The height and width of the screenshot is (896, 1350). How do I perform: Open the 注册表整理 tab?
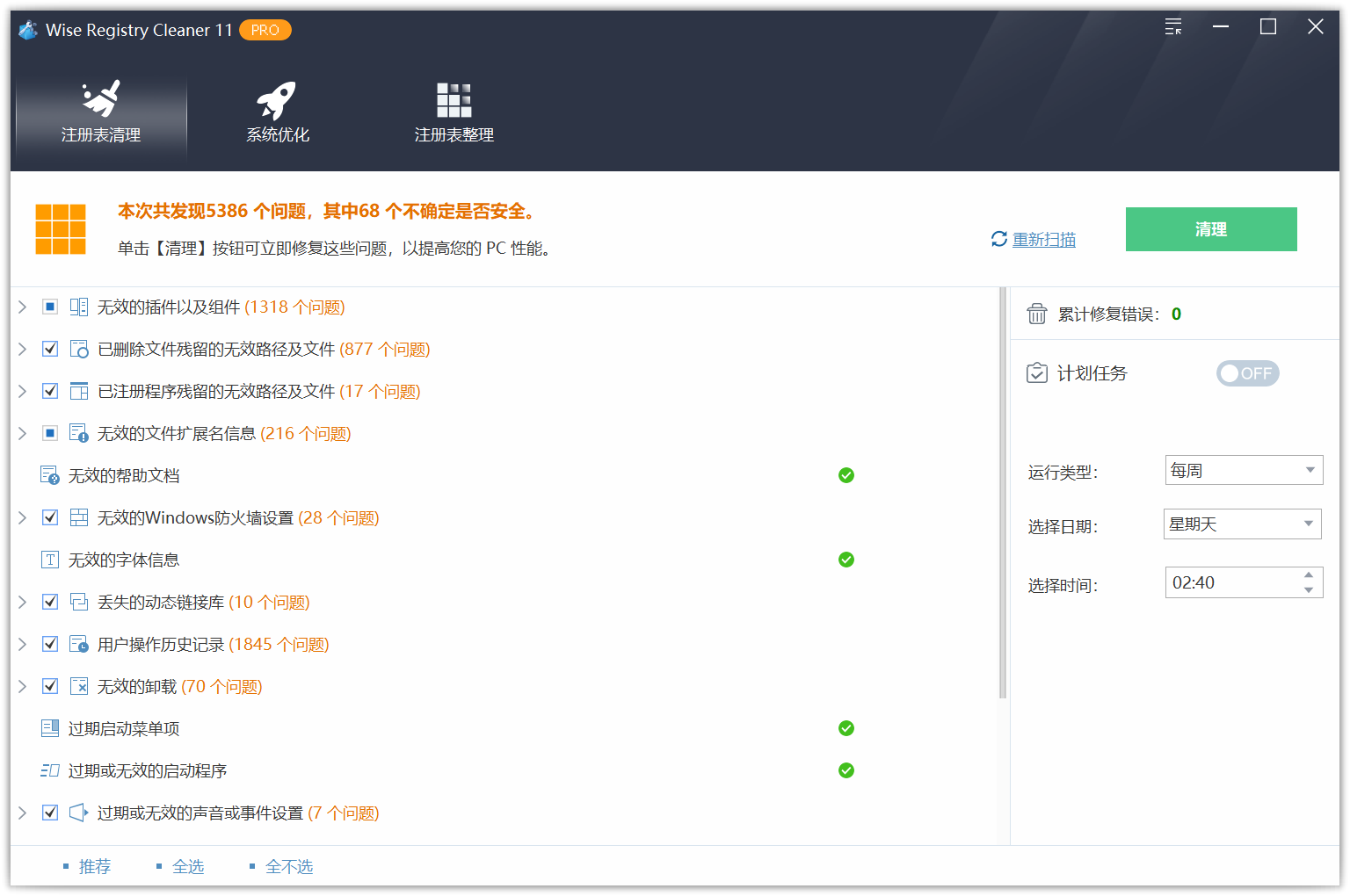point(454,114)
